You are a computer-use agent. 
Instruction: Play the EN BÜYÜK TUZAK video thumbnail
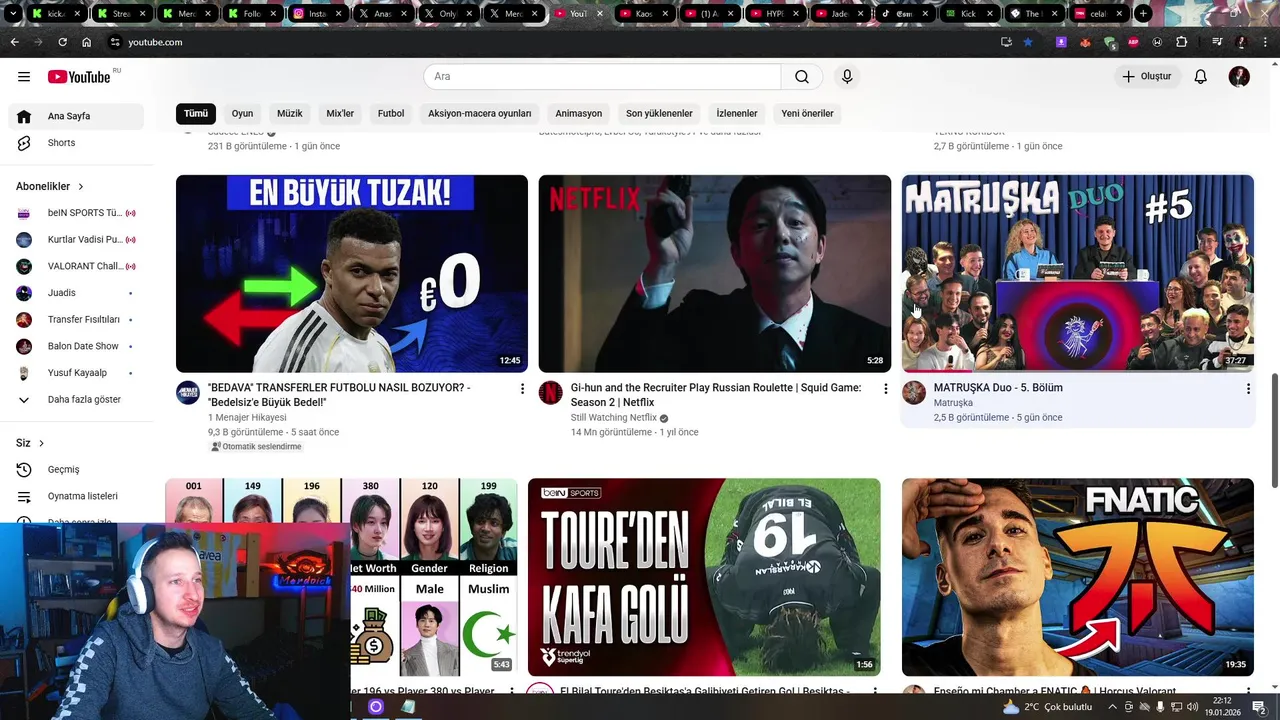point(352,273)
